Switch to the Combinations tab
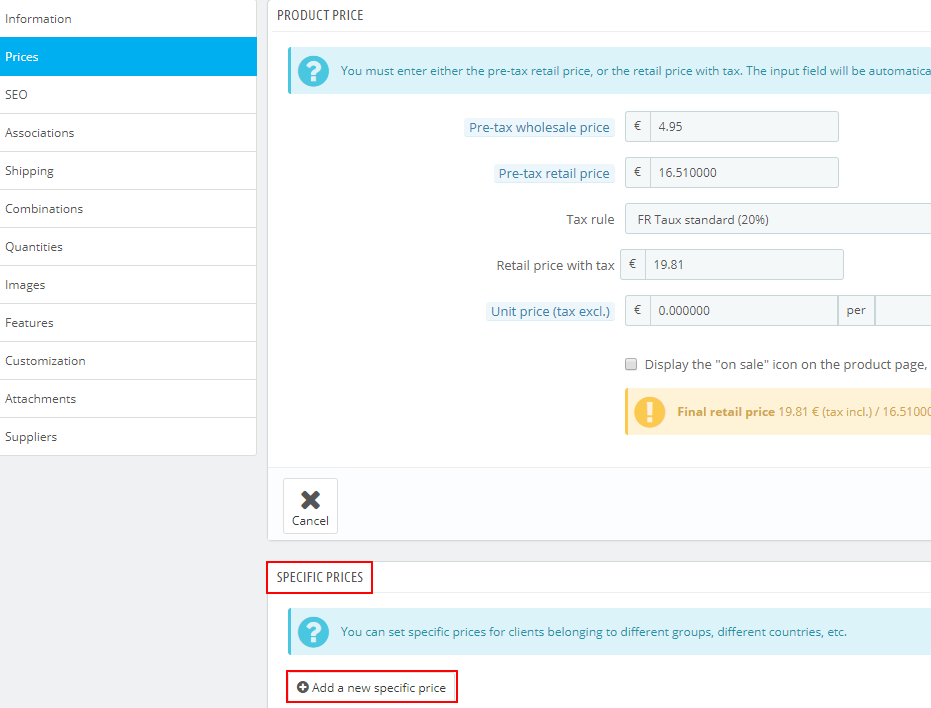The width and height of the screenshot is (931, 708). (128, 208)
